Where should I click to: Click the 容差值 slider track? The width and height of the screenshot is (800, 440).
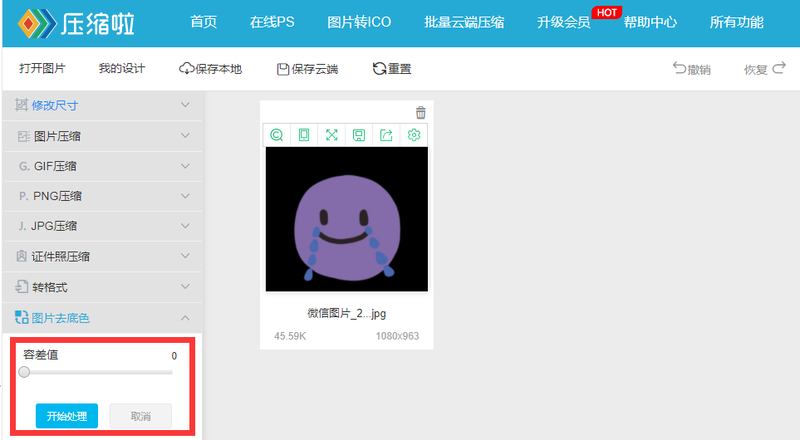click(97, 372)
